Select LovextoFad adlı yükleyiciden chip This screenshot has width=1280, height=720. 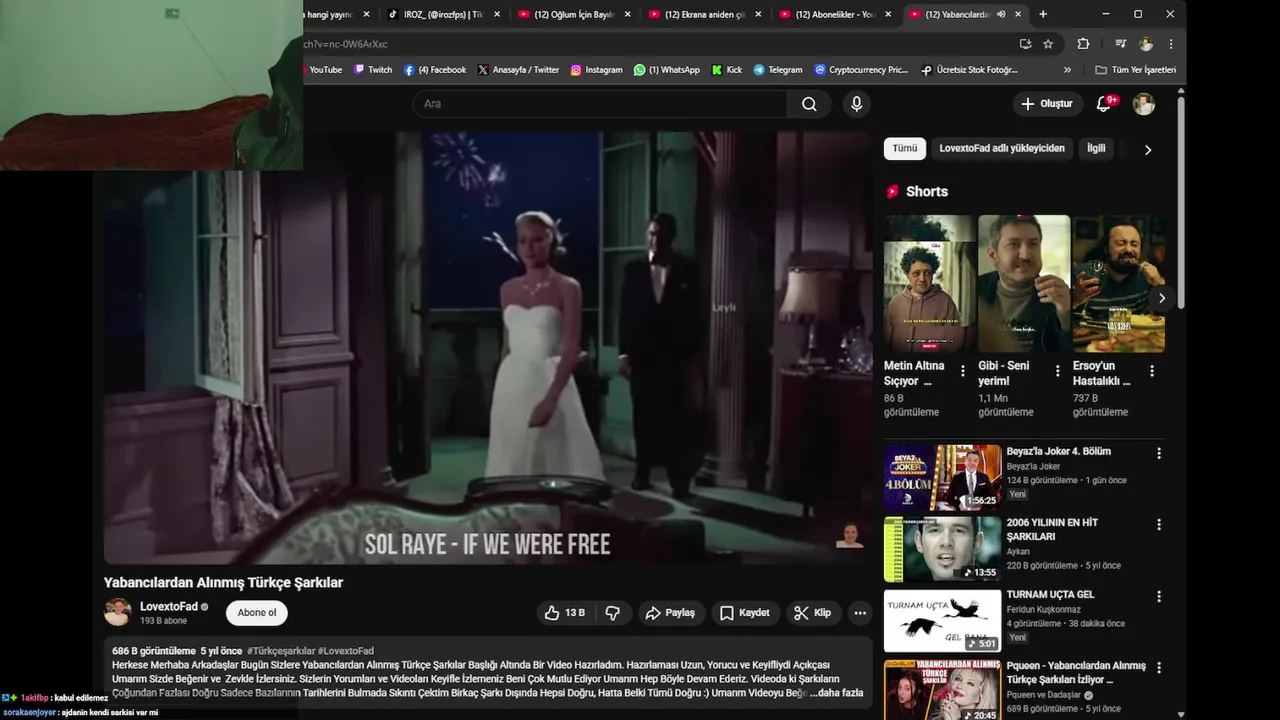(x=1002, y=148)
